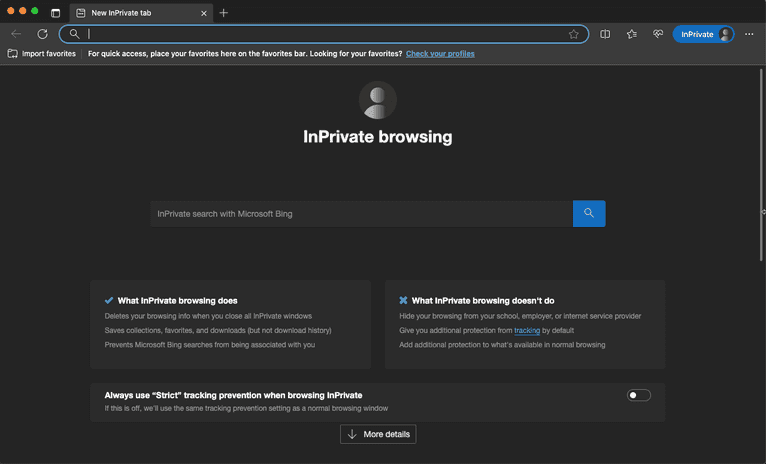Close the New InPrivate tab
766x464 pixels.
click(x=204, y=13)
